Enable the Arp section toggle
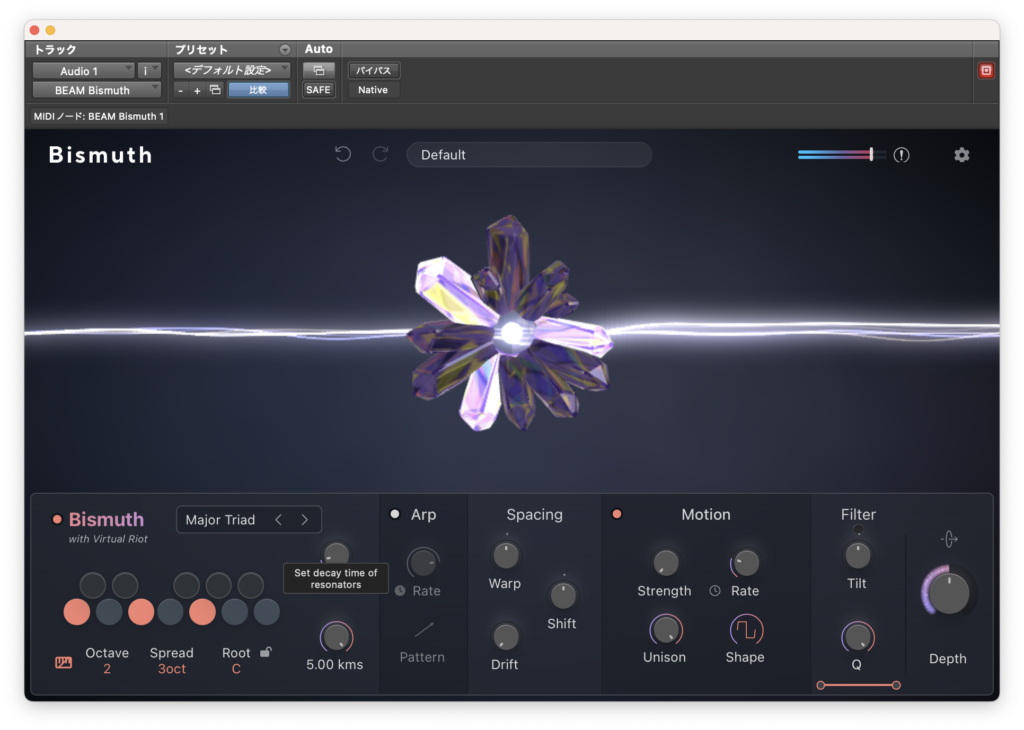Screen dimensions: 1024x730 click(x=394, y=515)
